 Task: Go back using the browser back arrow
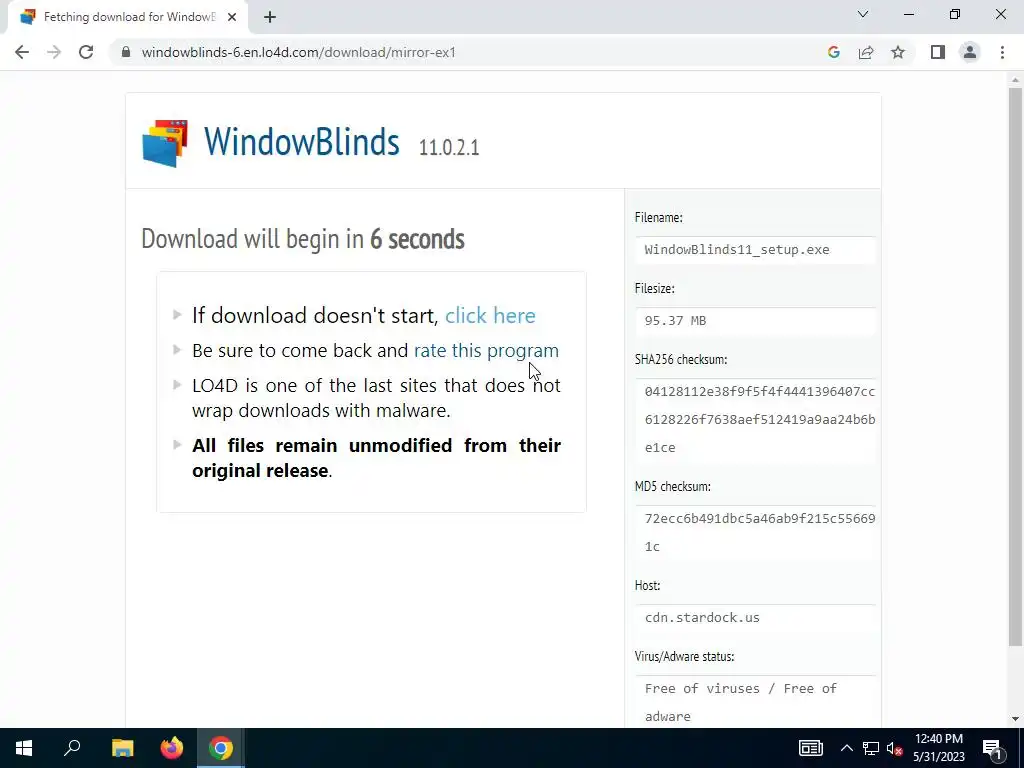[x=22, y=52]
